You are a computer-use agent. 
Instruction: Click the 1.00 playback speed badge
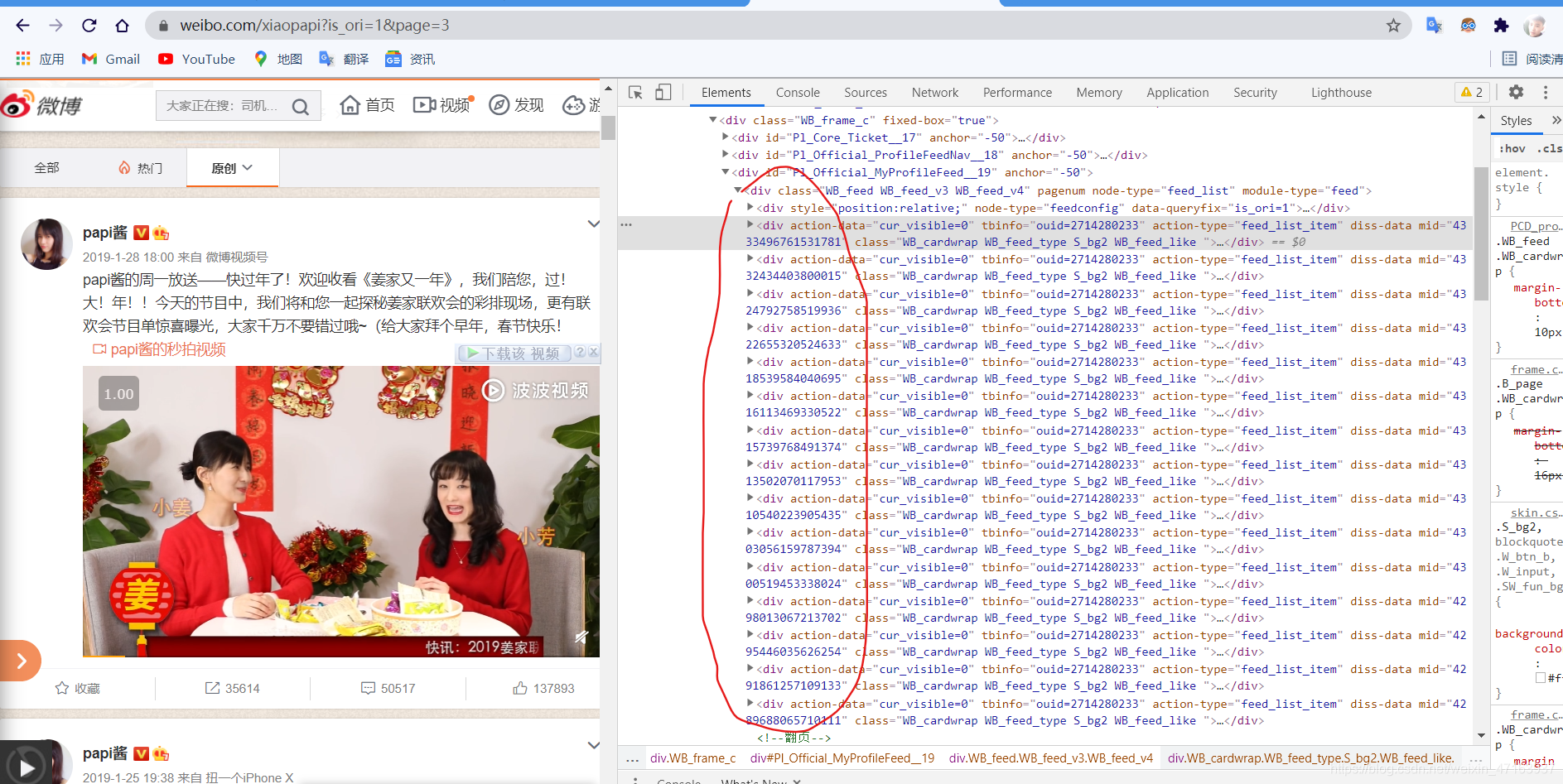tap(118, 394)
